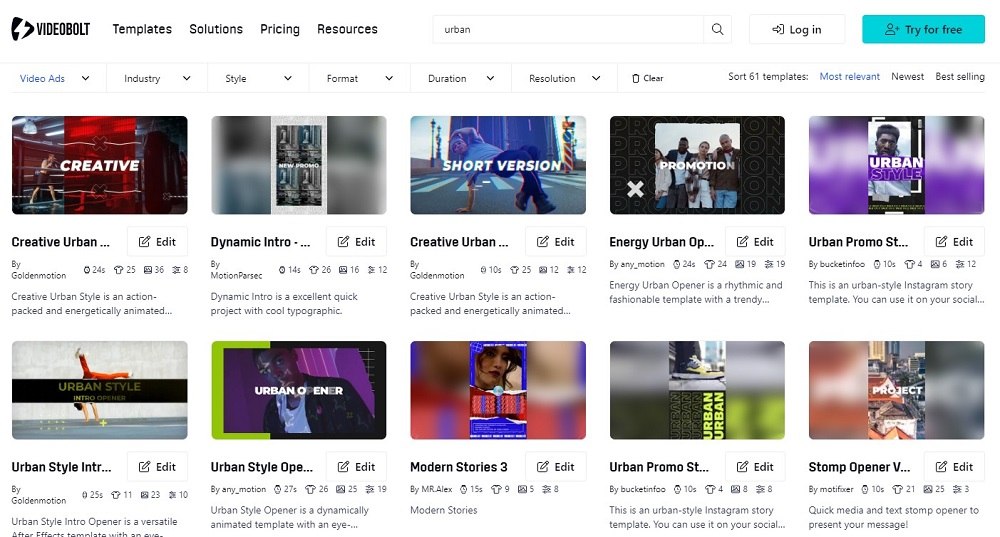
Task: Edit the purple Urban Promo Story template
Action: pyautogui.click(x=954, y=242)
